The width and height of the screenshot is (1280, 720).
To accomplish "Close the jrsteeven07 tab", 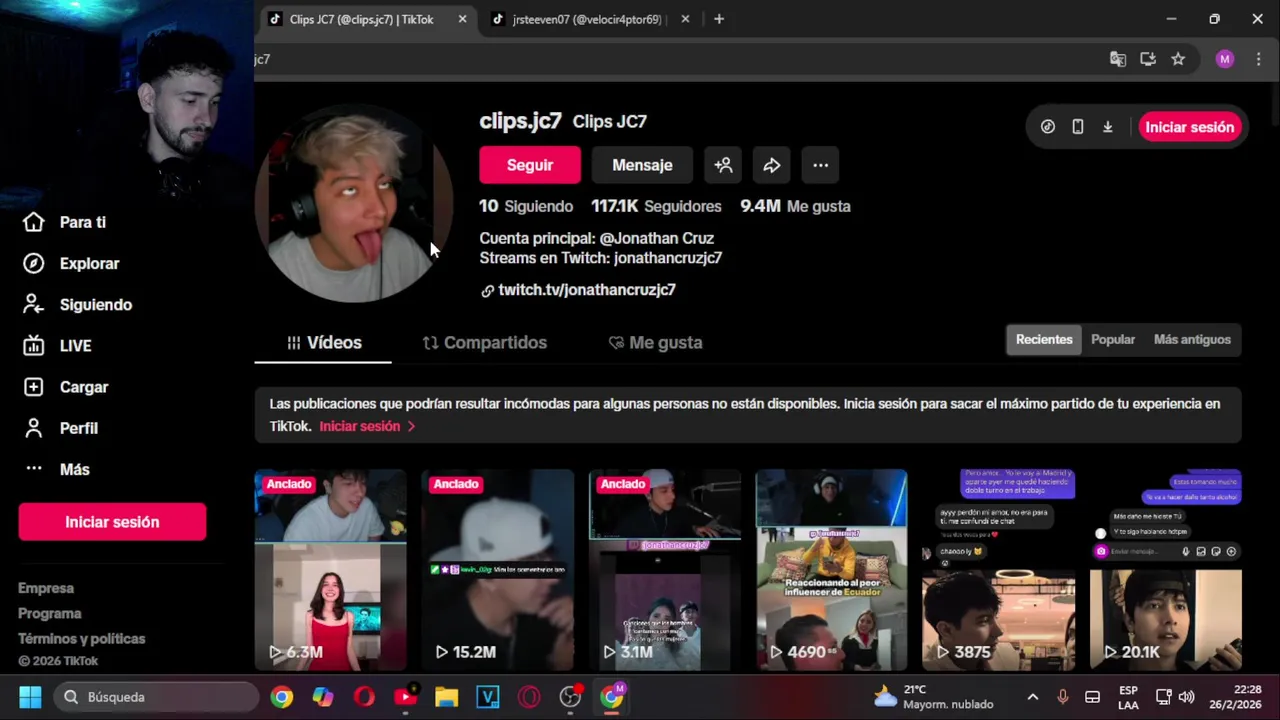I will point(685,19).
